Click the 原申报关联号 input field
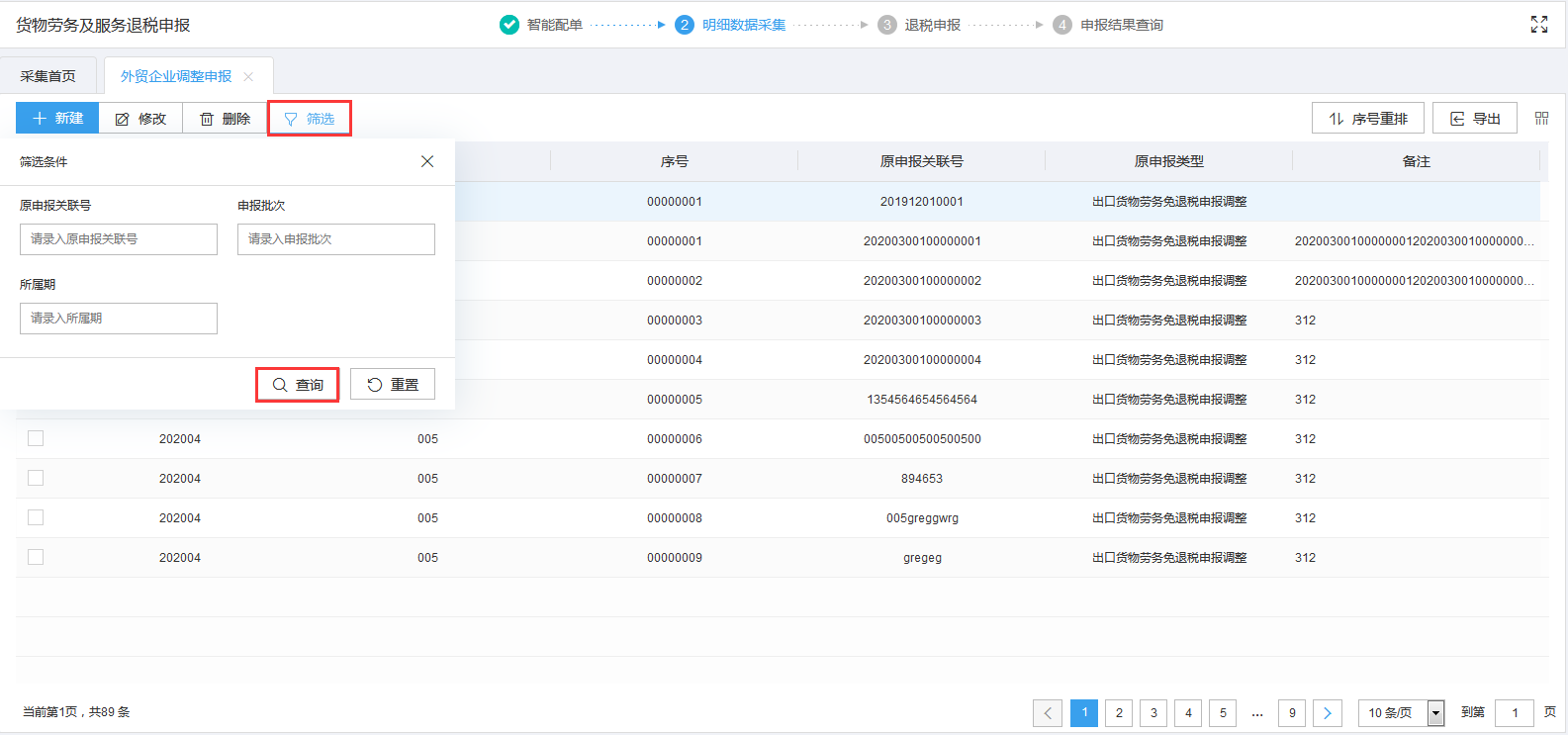This screenshot has height=735, width=1568. click(x=119, y=239)
